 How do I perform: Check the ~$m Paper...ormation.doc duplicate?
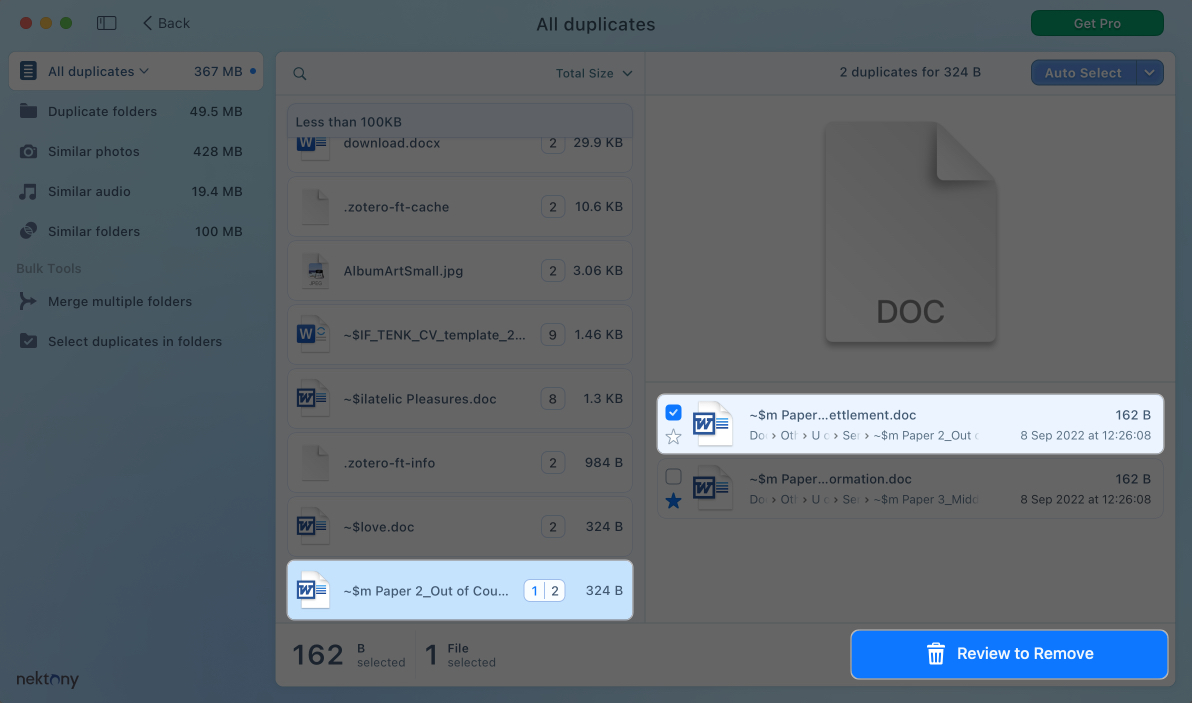pyautogui.click(x=673, y=476)
